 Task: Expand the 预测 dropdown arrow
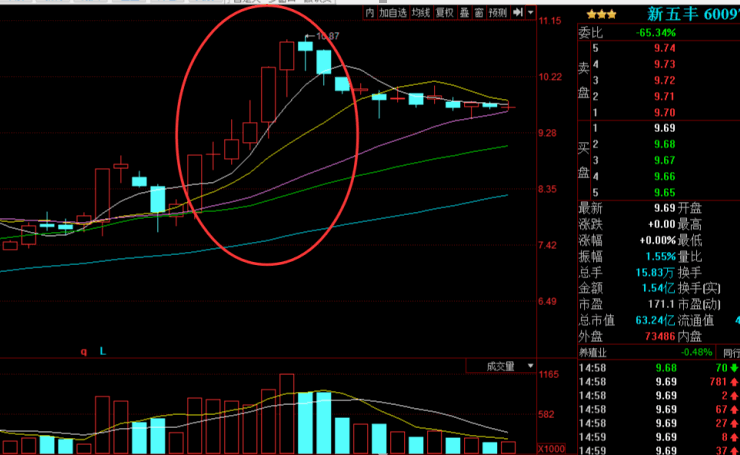[529, 13]
